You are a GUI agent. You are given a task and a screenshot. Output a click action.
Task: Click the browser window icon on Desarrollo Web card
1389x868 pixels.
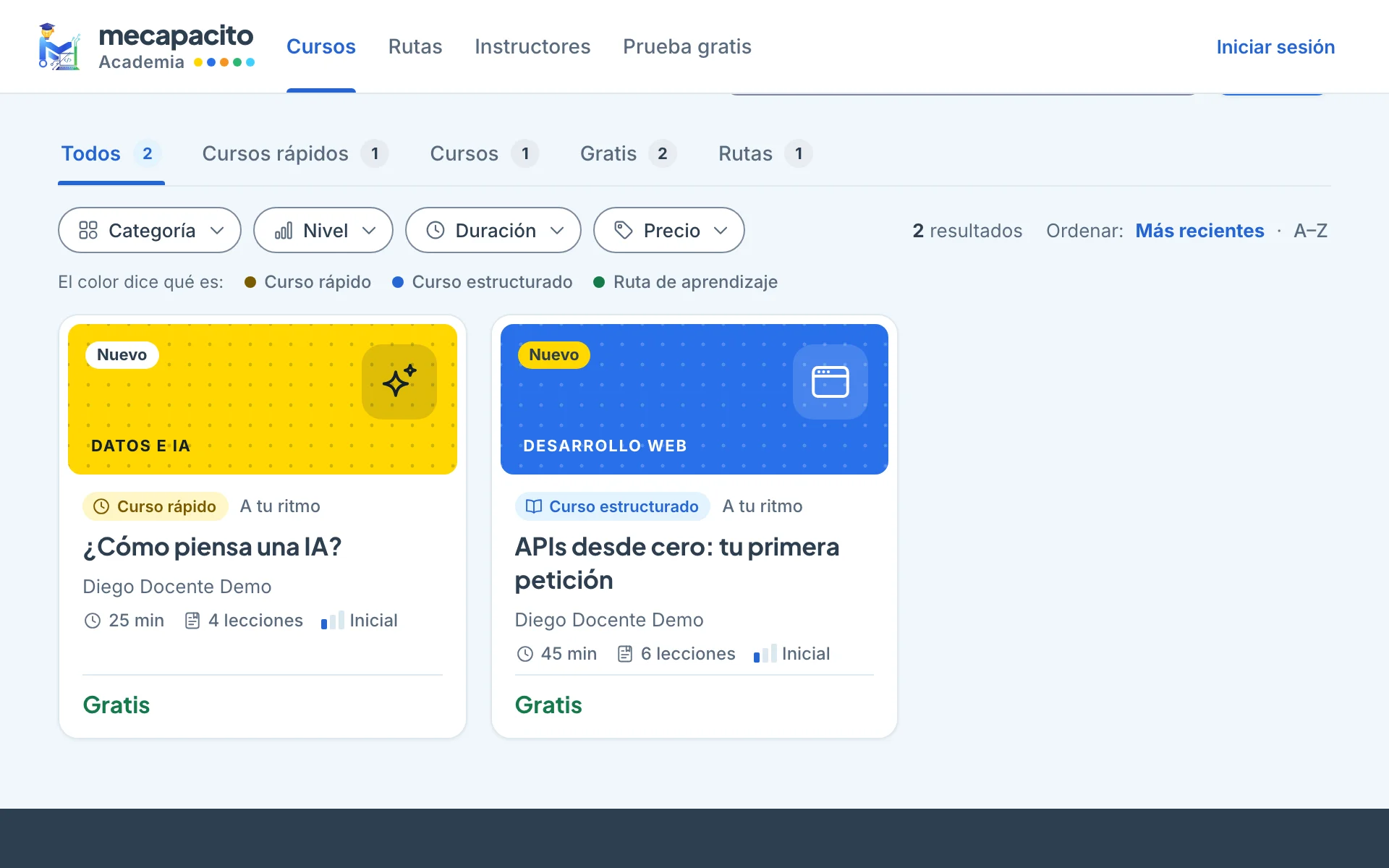tap(831, 381)
